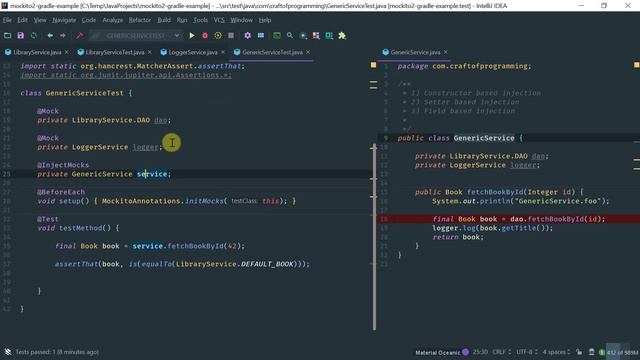Viewport: 640px width, 360px height.
Task: Close the LibraryServiceTest.java tab
Action: point(149,52)
